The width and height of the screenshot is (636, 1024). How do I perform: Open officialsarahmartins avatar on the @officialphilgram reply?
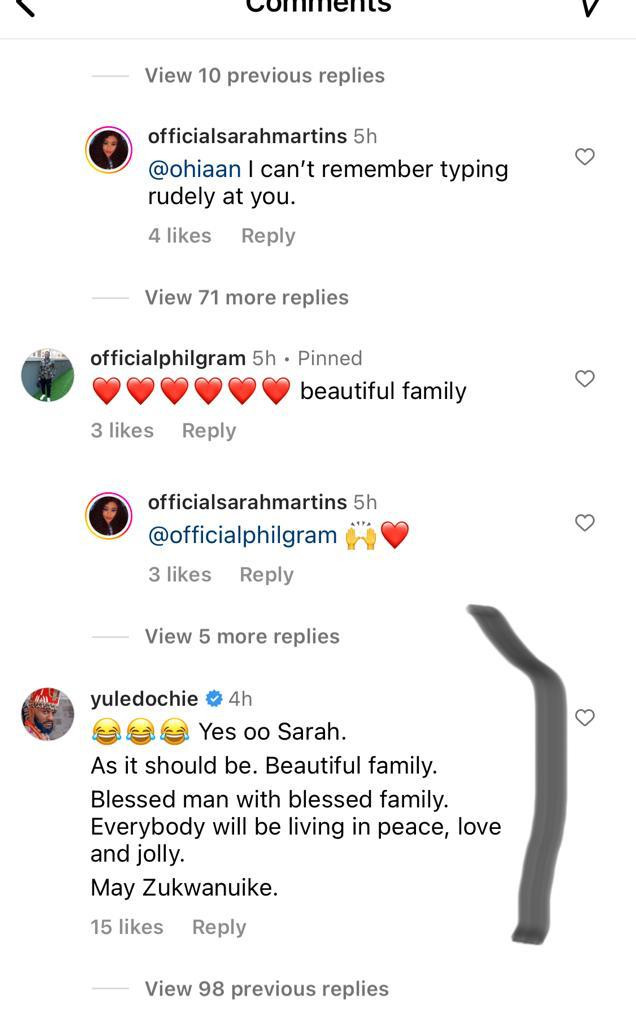pos(109,518)
